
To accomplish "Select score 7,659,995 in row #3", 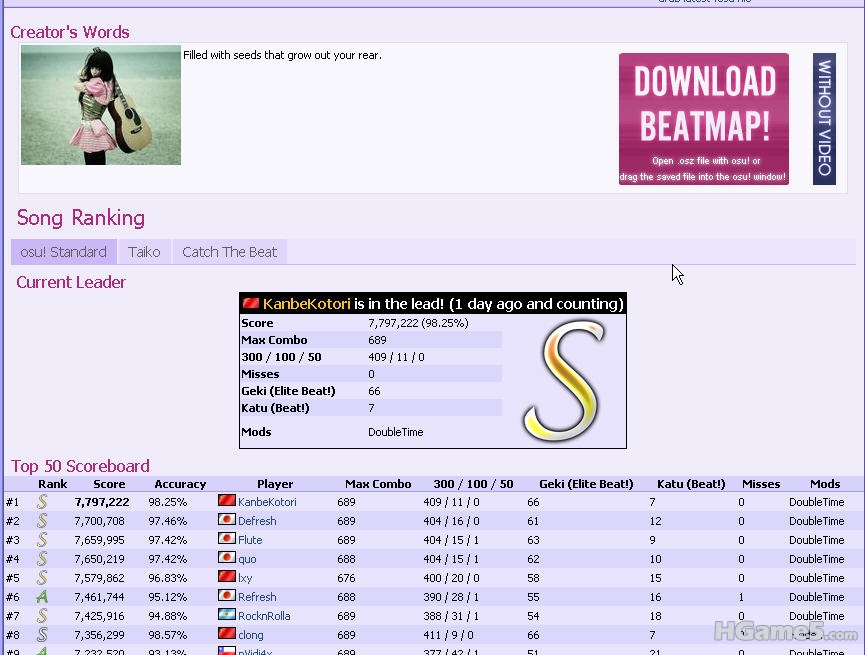I will 99,540.
